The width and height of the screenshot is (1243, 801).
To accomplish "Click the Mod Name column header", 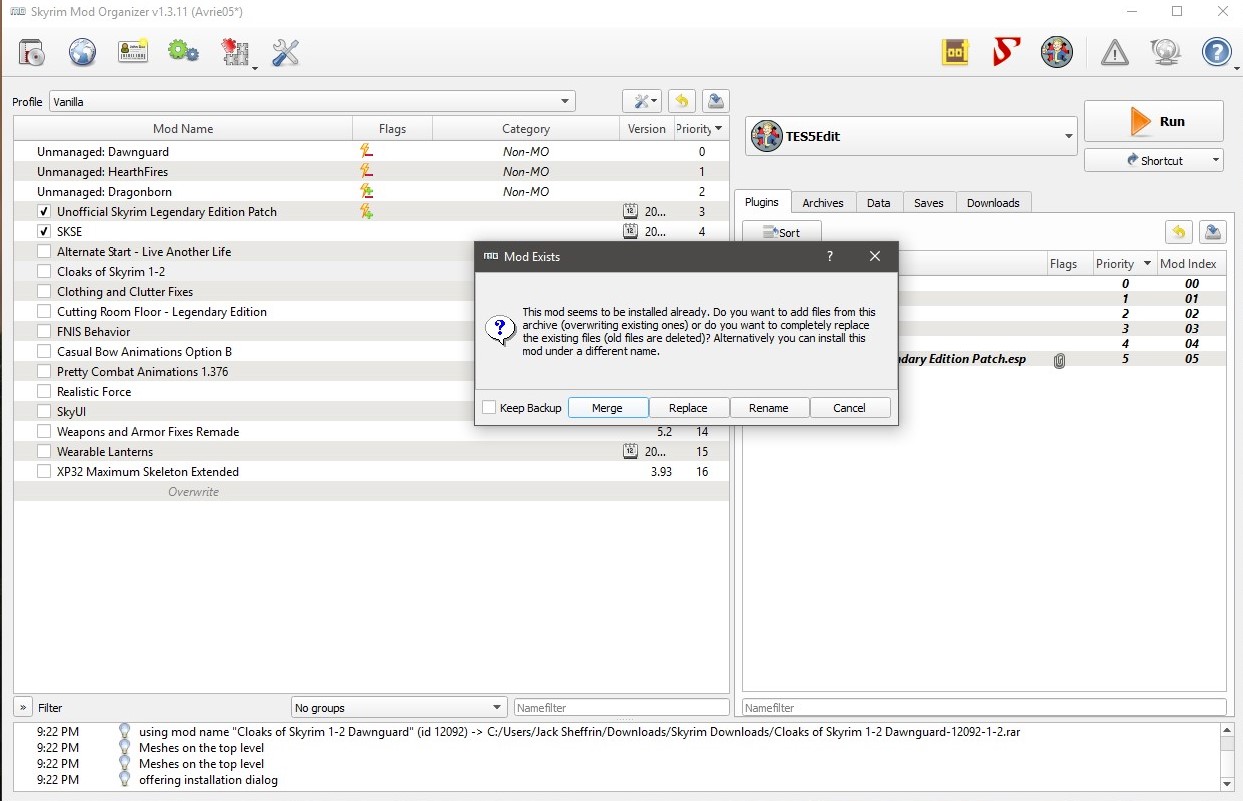I will pos(183,128).
